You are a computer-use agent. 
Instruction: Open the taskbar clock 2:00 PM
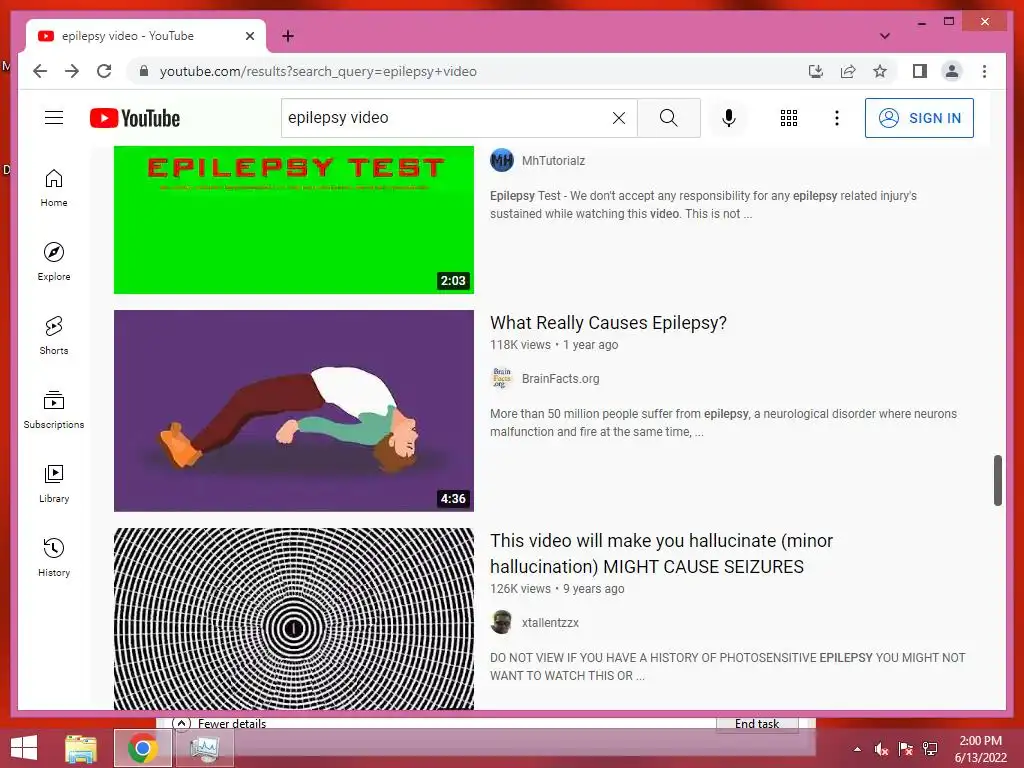980,749
